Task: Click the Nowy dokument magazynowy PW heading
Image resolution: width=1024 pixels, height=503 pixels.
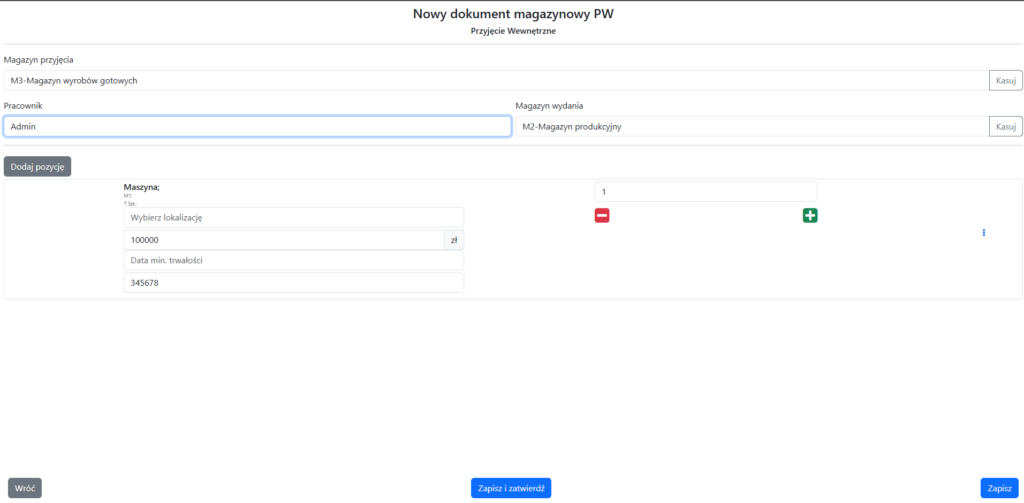Action: click(x=512, y=14)
